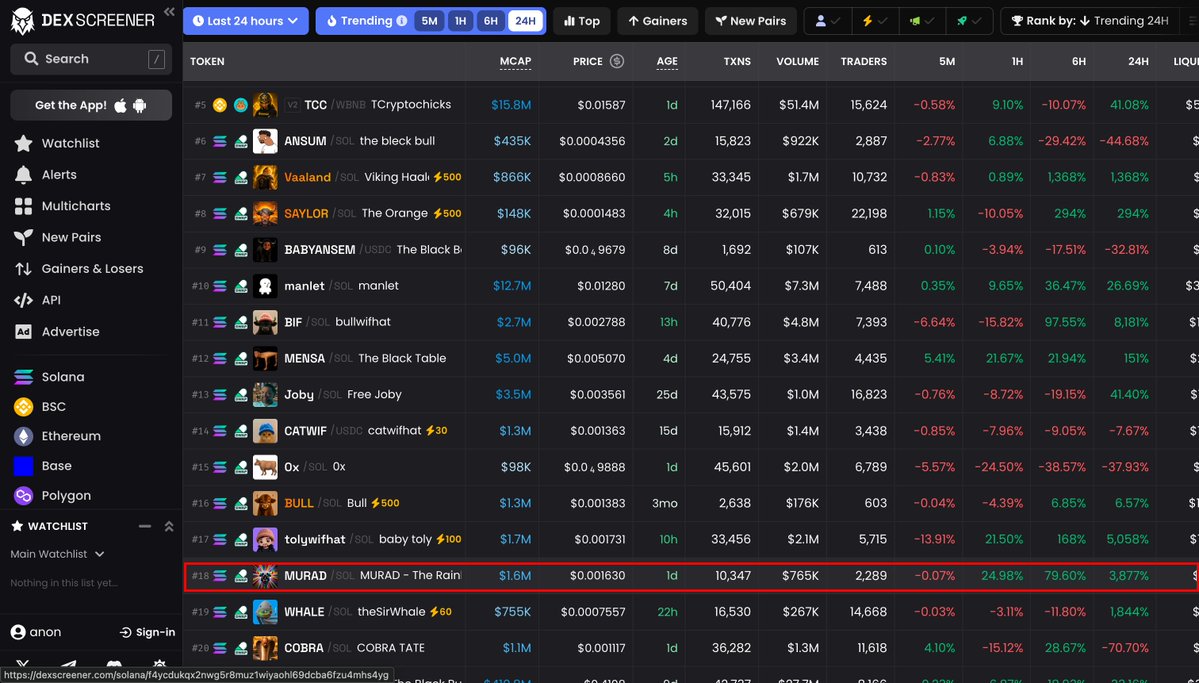Click the $15.8M market cap value
This screenshot has height=683, width=1199.
point(512,105)
